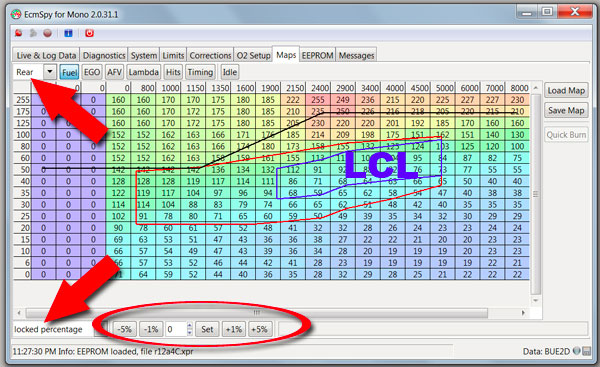Click the round red record icon in toolbar
This screenshot has height=367, width=600.
click(47, 33)
